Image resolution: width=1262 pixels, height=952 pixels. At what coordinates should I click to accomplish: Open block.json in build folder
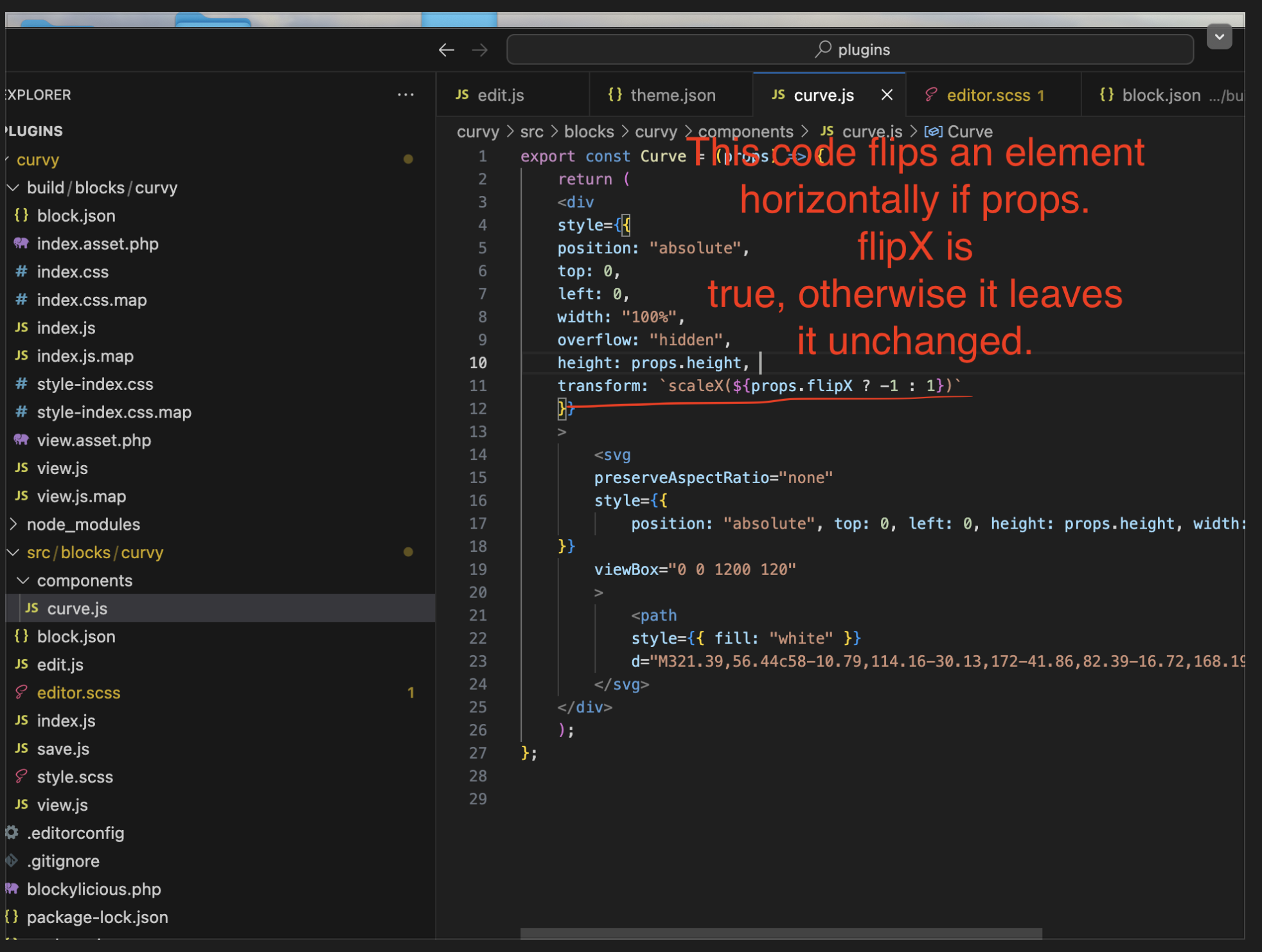pyautogui.click(x=221, y=216)
